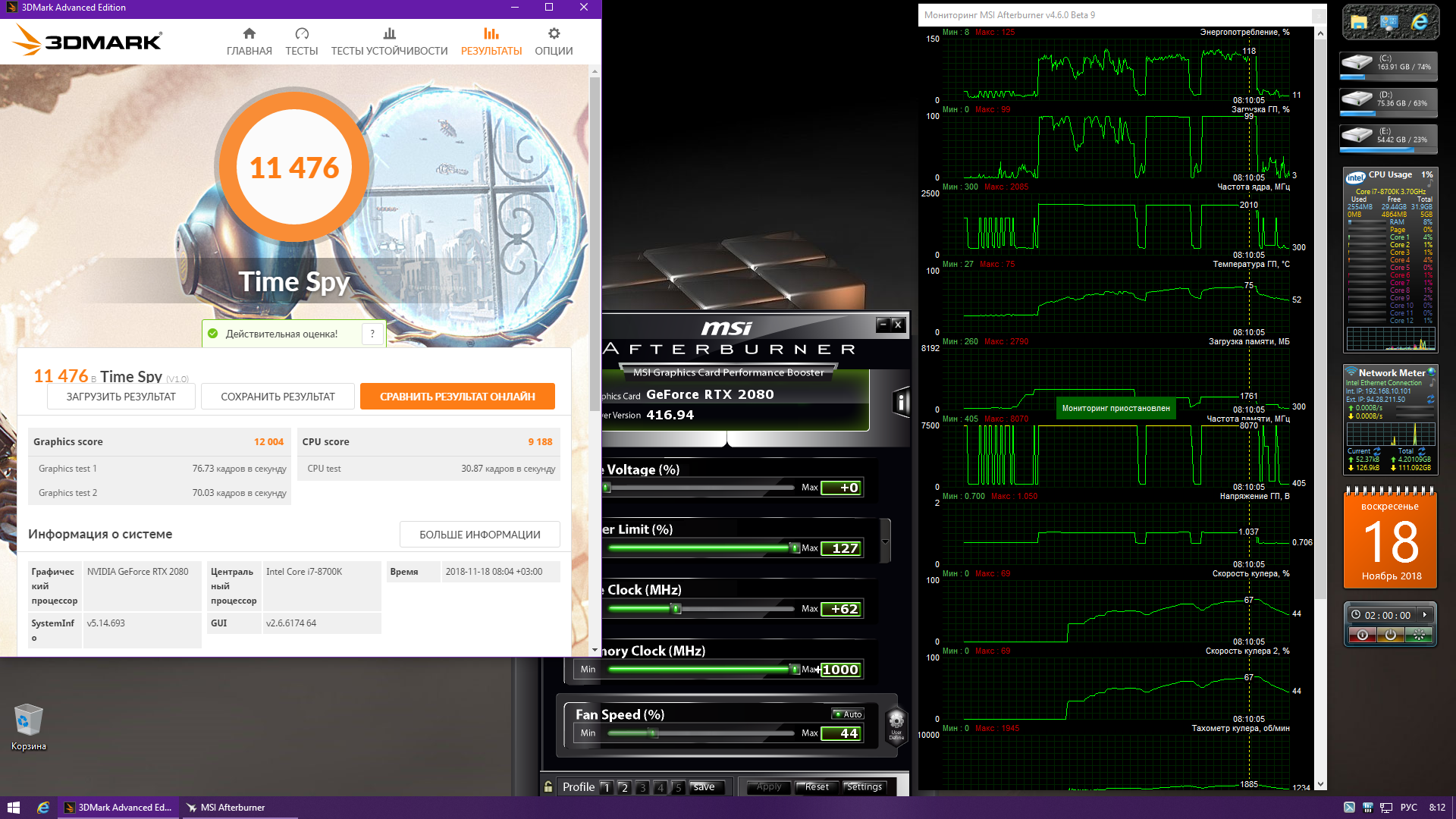This screenshot has height=819, width=1456.
Task: Click the question mark next to valid score
Action: click(x=372, y=334)
